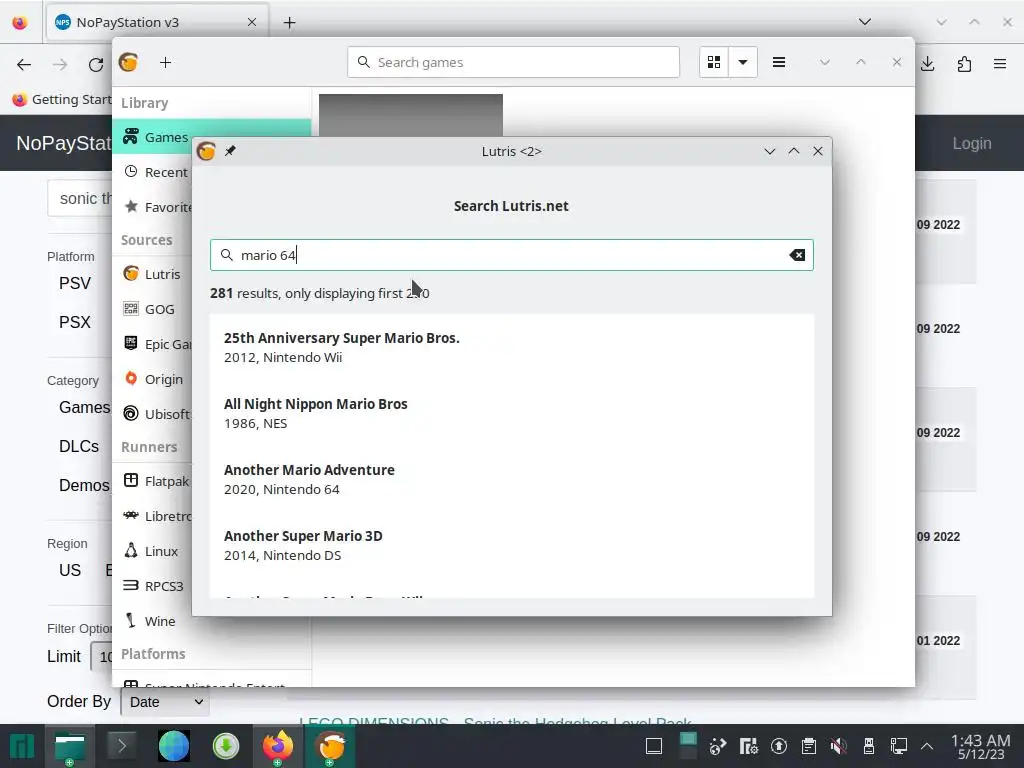Select the Epic Games source
Viewport: 1024px width, 768px height.
point(157,344)
